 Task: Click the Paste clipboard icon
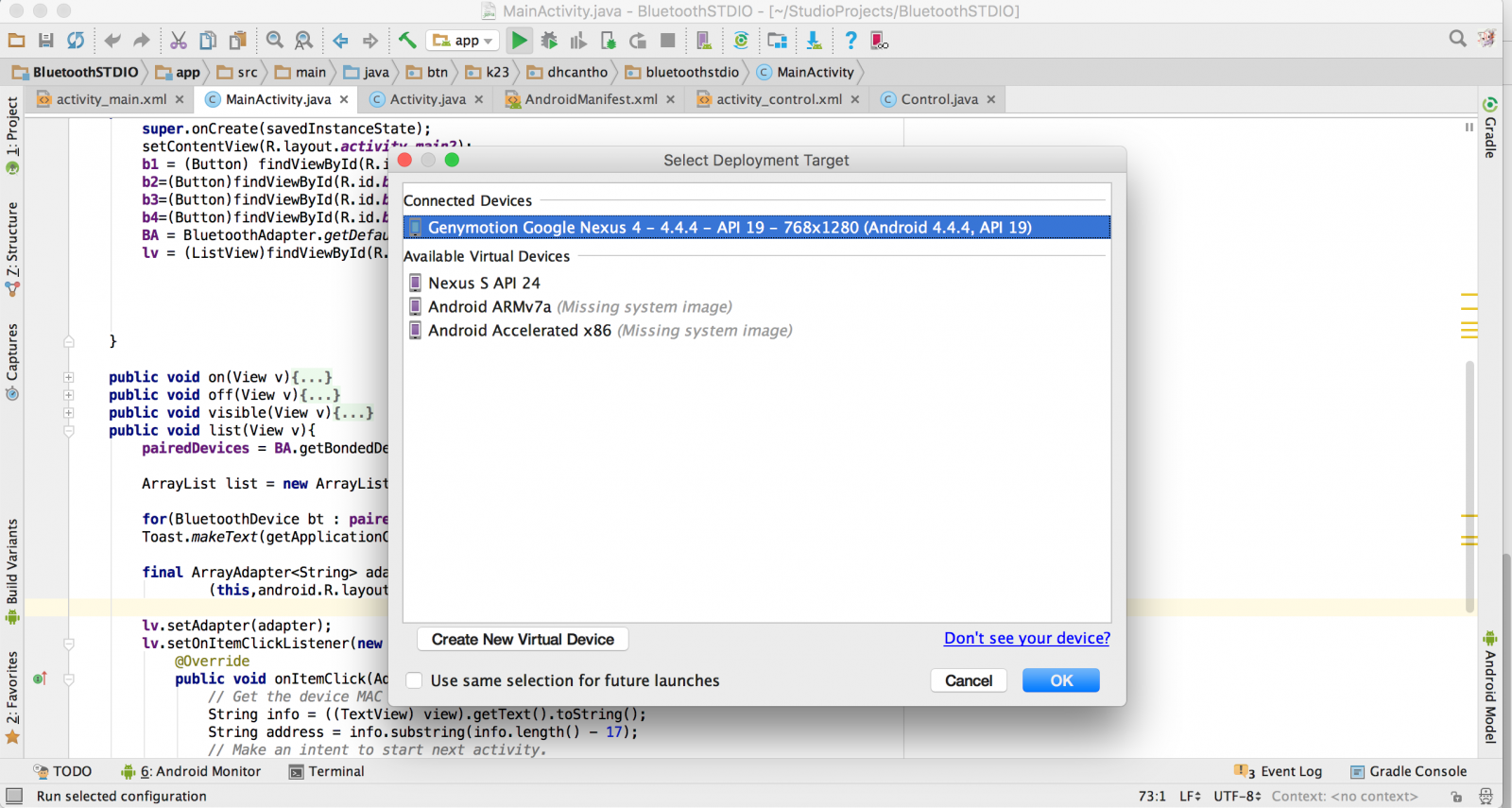[x=238, y=41]
